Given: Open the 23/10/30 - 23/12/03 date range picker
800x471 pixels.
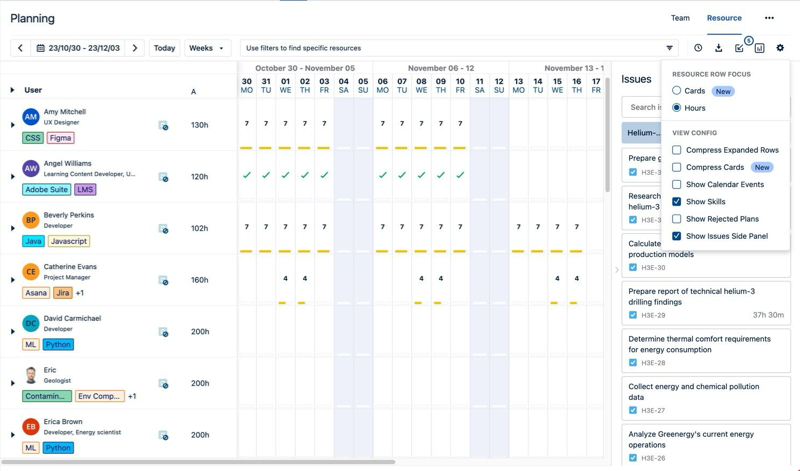Looking at the screenshot, I should tap(78, 48).
